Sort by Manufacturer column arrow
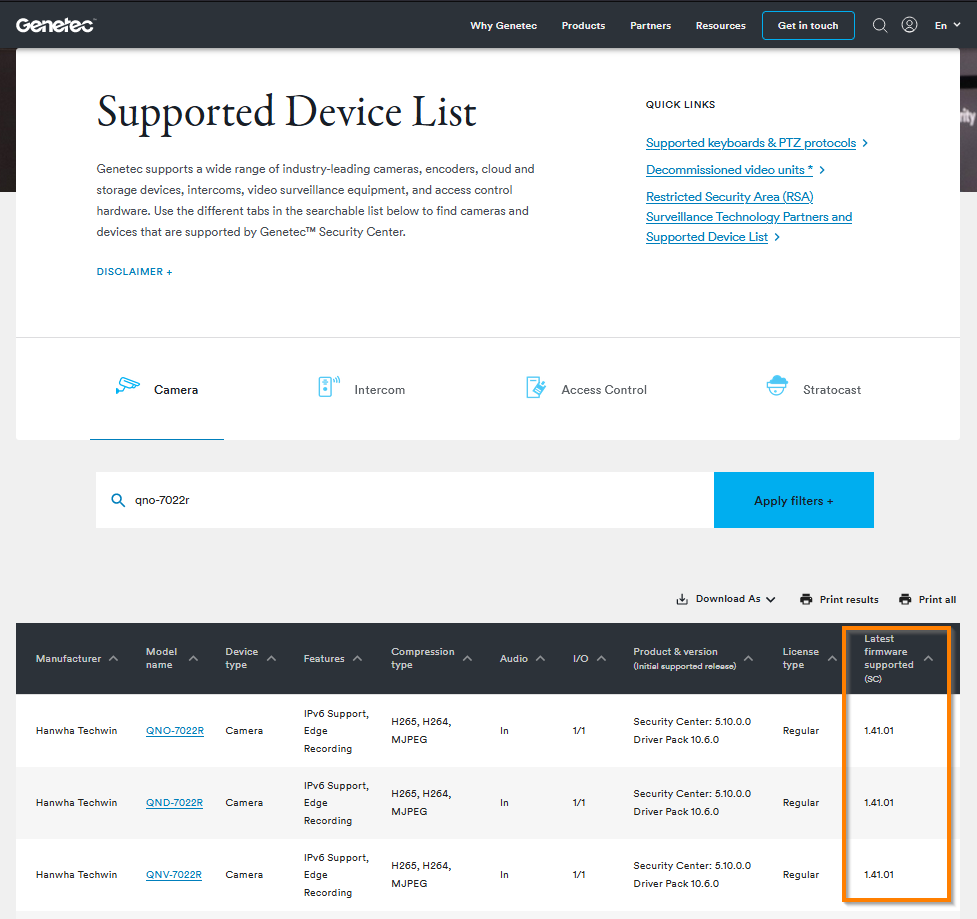 point(113,658)
